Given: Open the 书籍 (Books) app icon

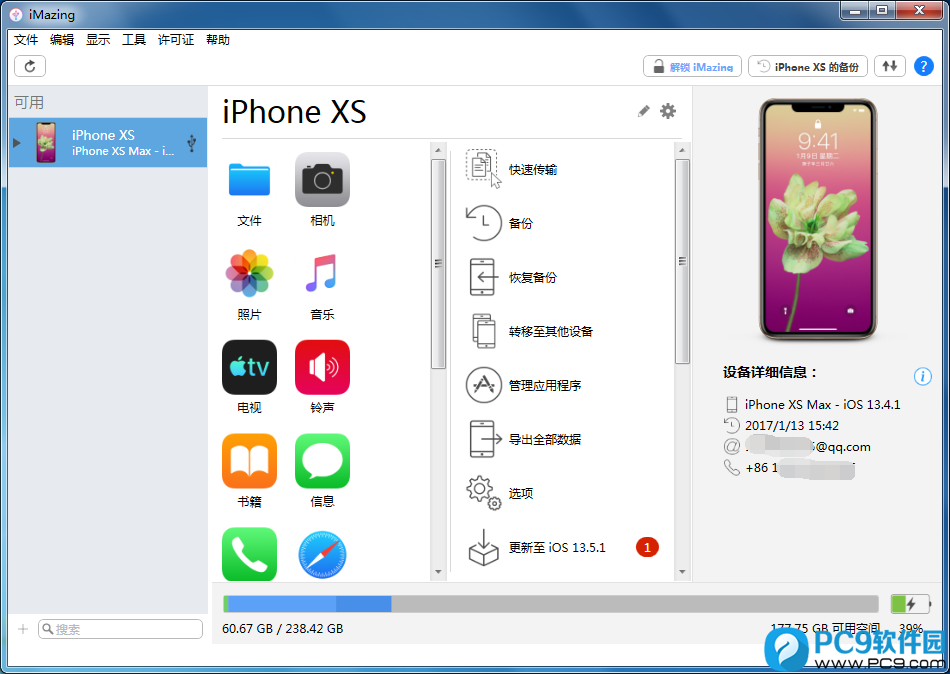Looking at the screenshot, I should [x=249, y=461].
